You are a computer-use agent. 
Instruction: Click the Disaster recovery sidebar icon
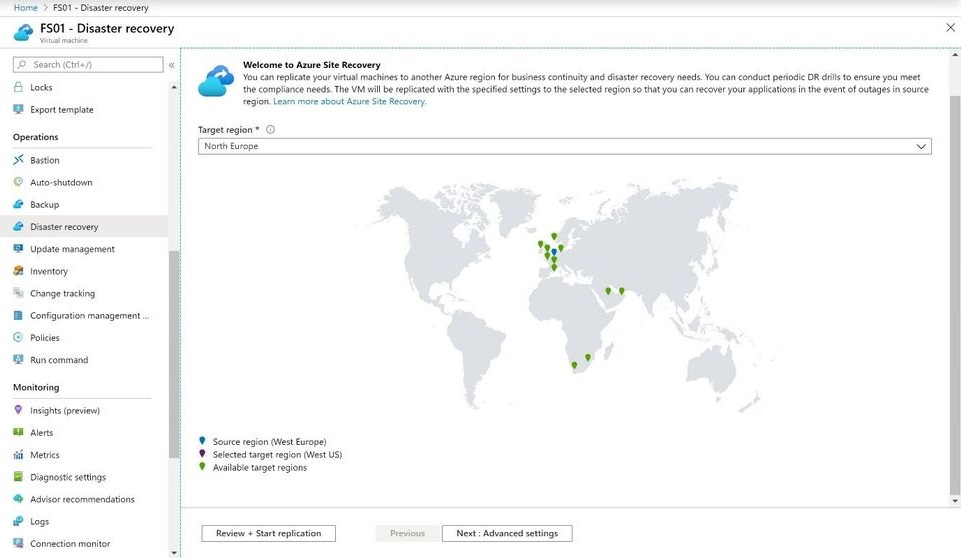(18, 226)
